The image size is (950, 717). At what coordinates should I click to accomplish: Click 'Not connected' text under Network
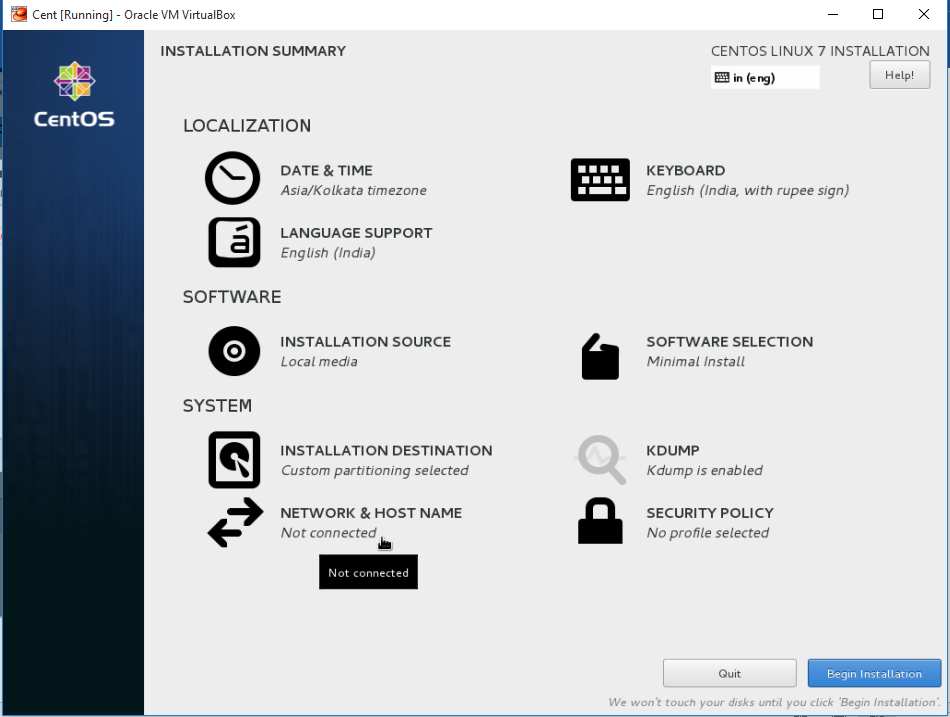coord(328,533)
